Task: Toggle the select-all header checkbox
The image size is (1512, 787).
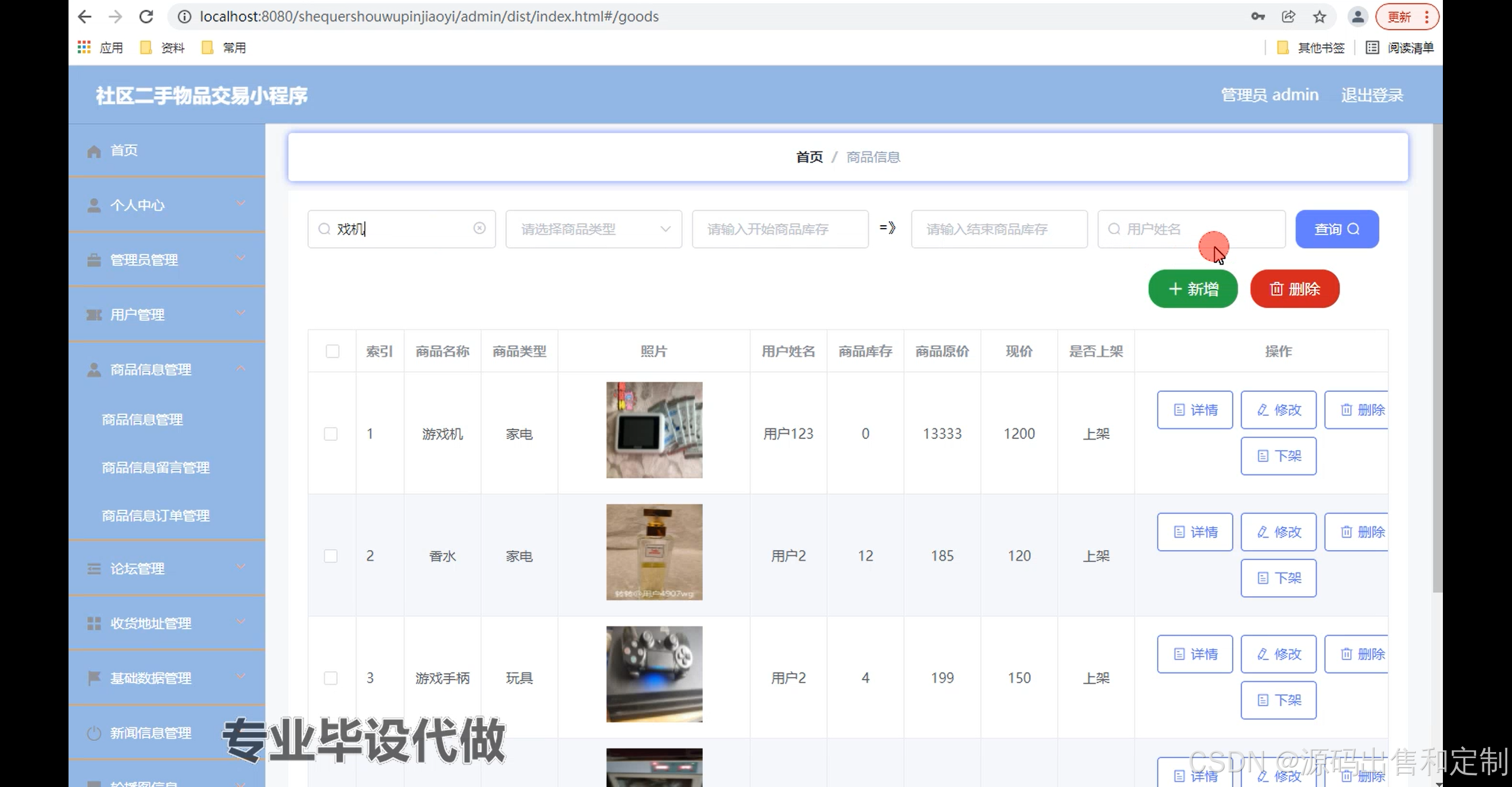Action: coord(333,352)
